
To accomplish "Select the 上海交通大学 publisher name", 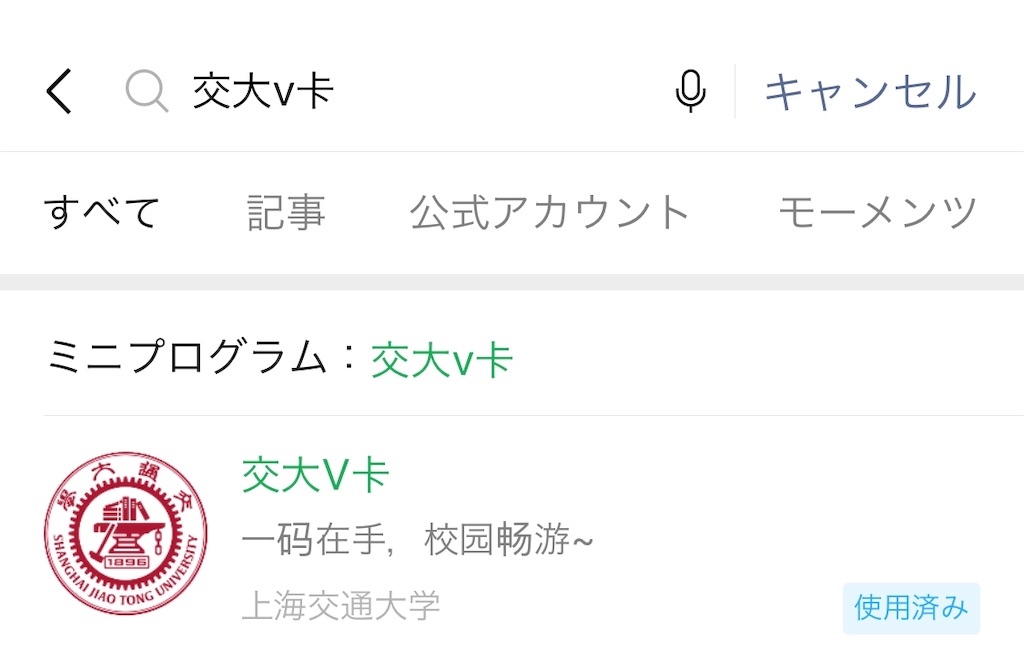I will click(x=341, y=605).
